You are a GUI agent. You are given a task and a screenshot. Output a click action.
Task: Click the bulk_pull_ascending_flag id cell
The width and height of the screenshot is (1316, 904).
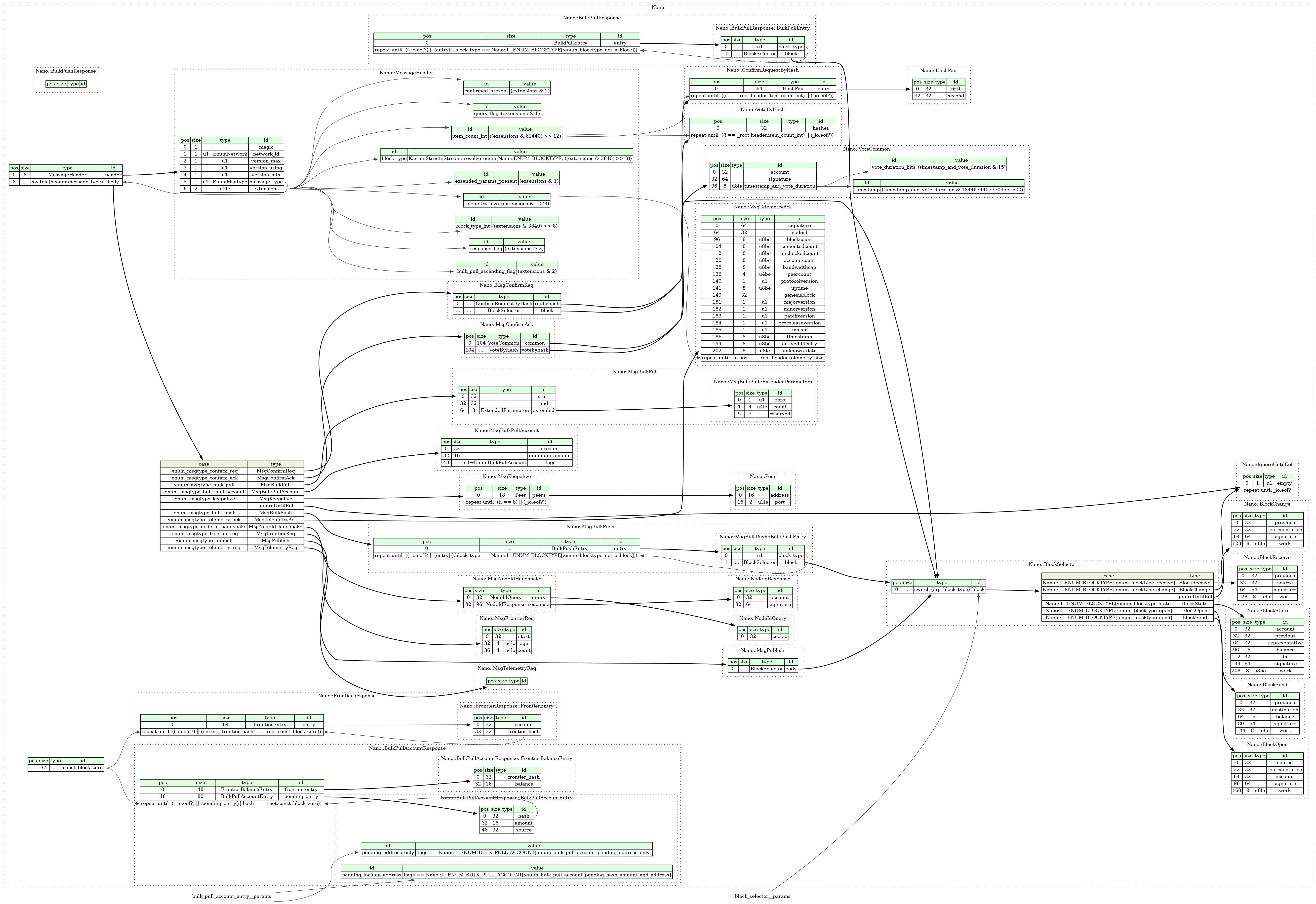486,271
